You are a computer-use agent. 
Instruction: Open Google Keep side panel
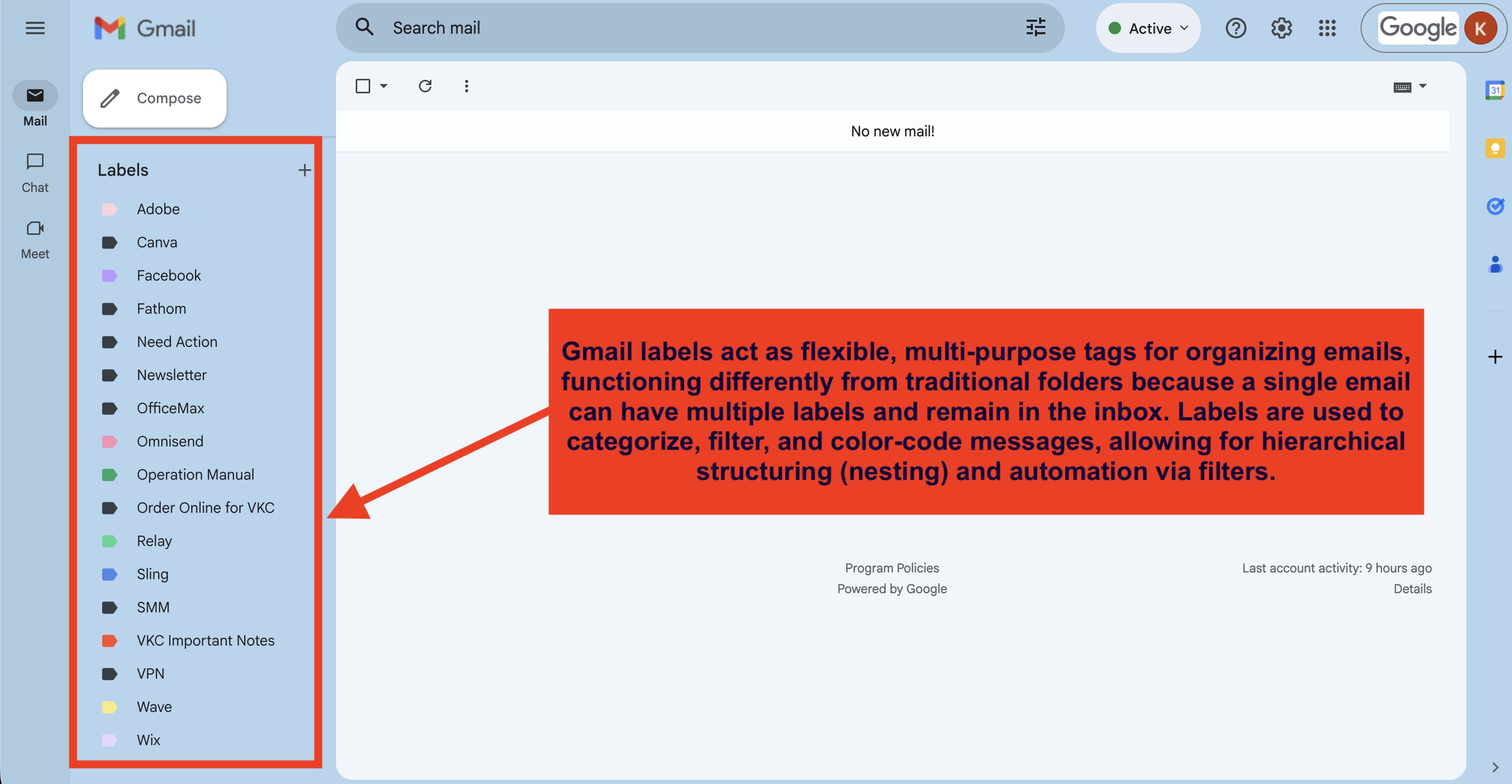tap(1494, 148)
